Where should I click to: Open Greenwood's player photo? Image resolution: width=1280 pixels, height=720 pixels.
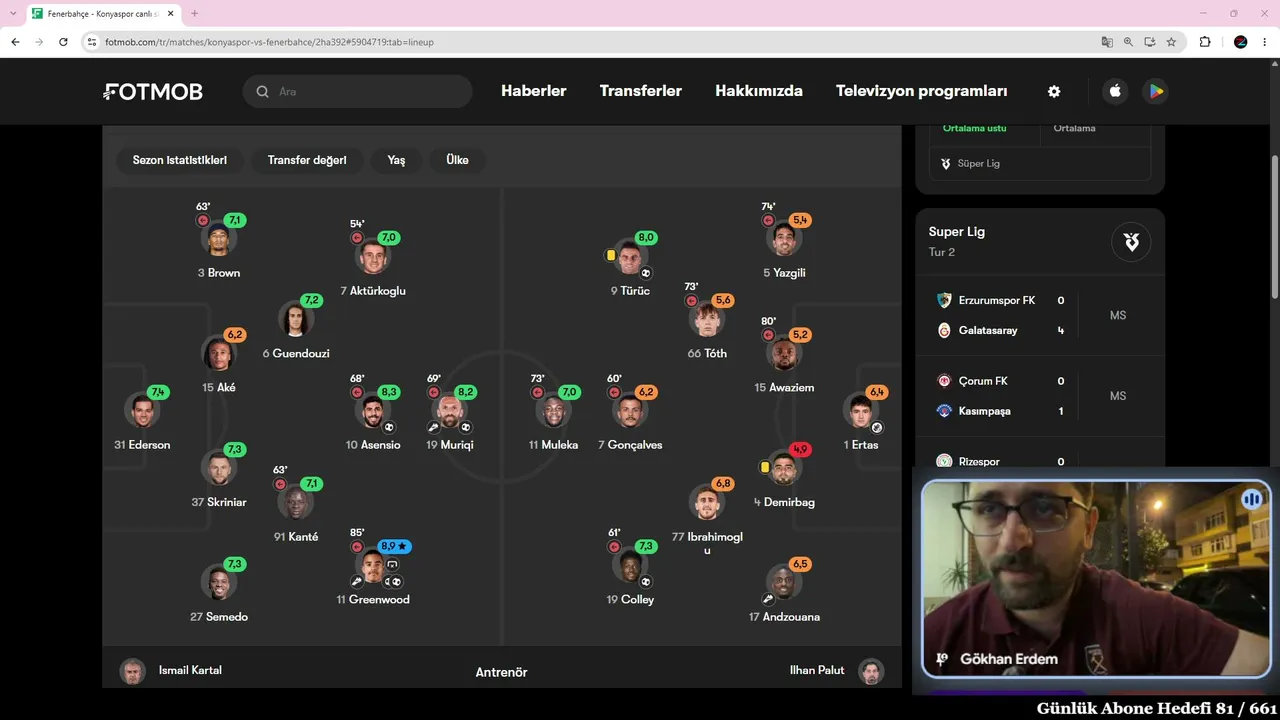tap(373, 568)
